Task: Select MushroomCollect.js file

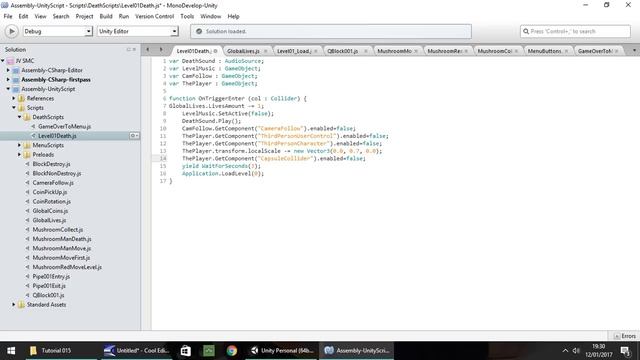Action: pyautogui.click(x=58, y=230)
